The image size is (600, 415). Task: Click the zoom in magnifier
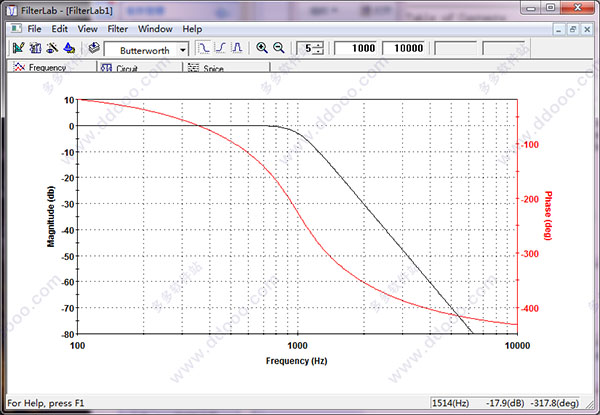262,48
